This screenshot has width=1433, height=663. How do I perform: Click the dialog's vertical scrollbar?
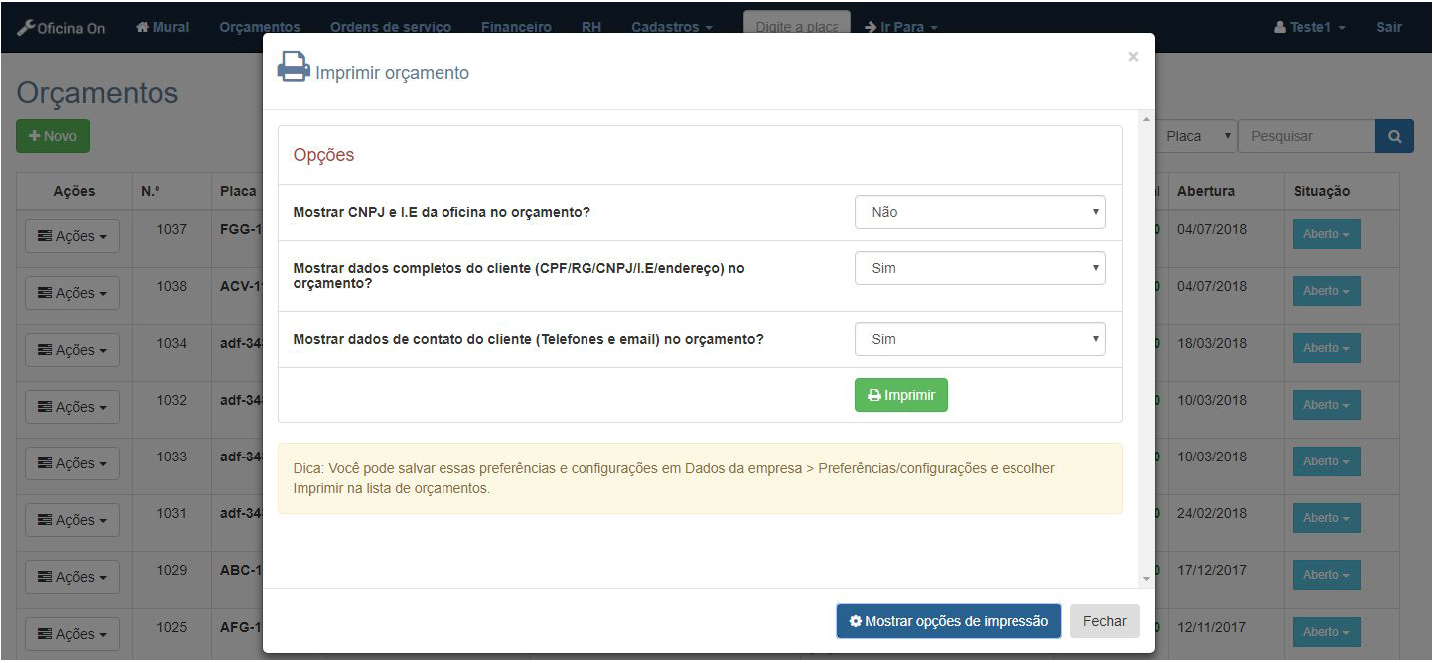coord(1146,350)
